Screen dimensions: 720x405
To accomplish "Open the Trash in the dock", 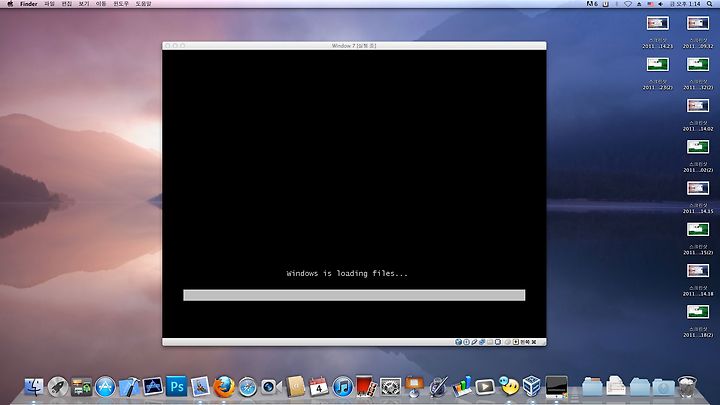I will pos(687,387).
